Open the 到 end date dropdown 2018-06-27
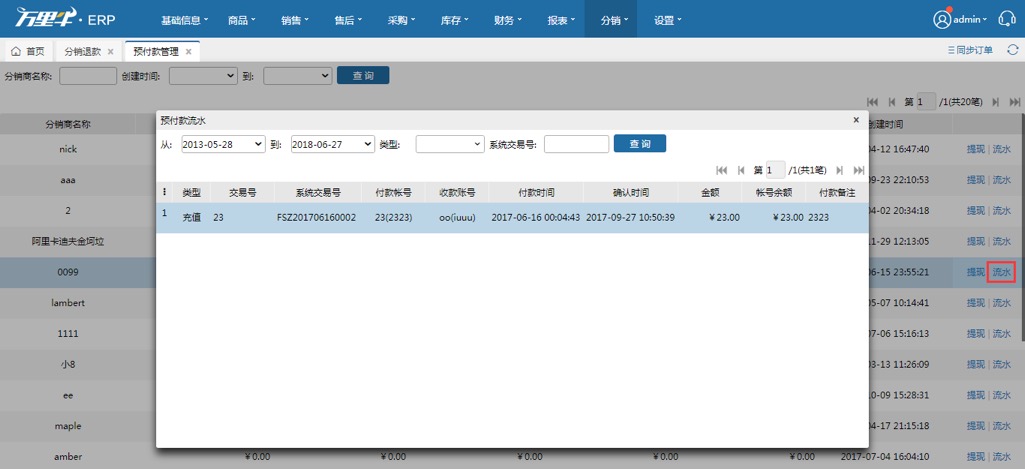Viewport: 1025px width, 469px height. (x=333, y=144)
